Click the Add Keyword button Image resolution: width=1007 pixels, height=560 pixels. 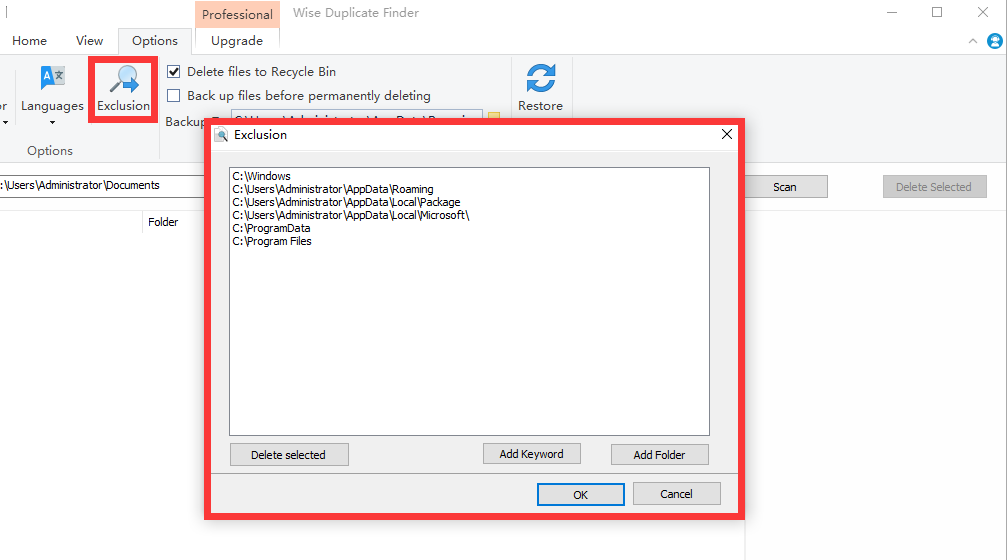click(532, 454)
